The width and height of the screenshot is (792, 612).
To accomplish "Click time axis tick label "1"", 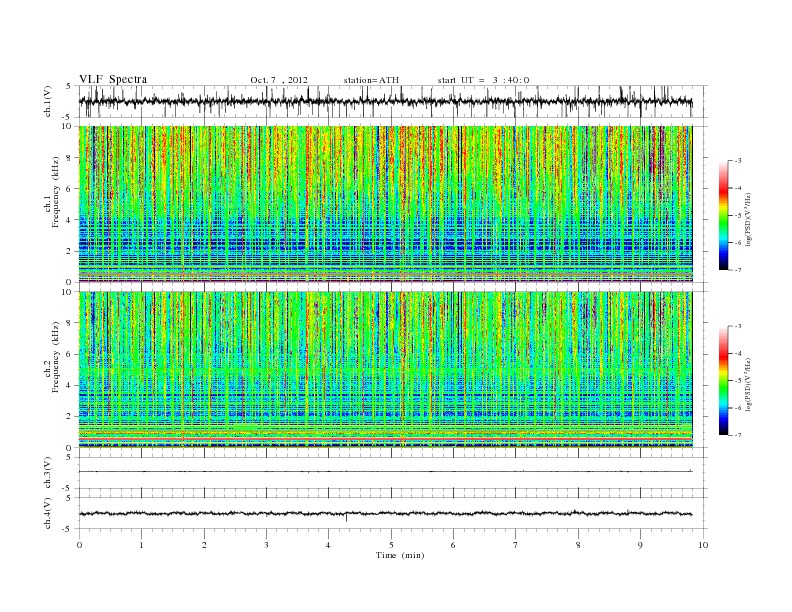I will (141, 545).
